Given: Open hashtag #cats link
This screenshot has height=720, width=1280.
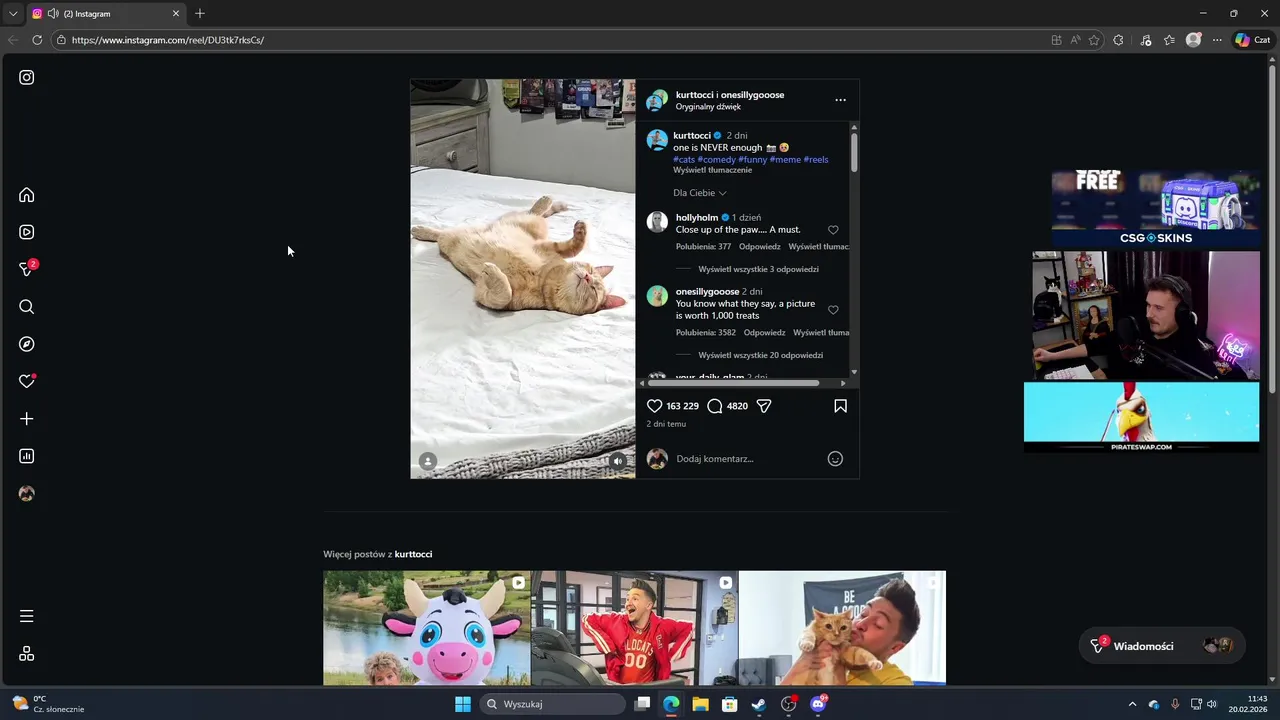Looking at the screenshot, I should click(684, 159).
